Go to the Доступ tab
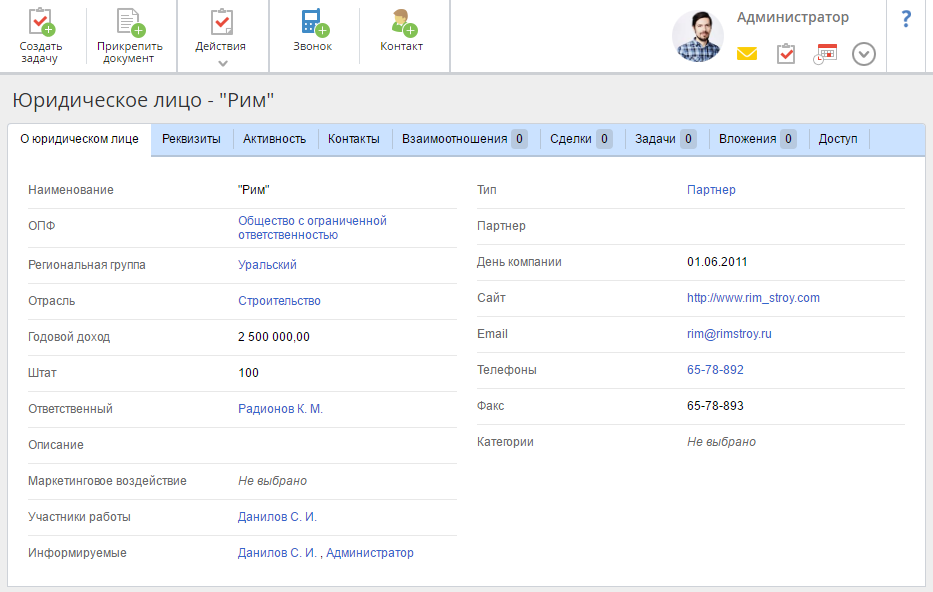The height and width of the screenshot is (592, 933). (838, 139)
